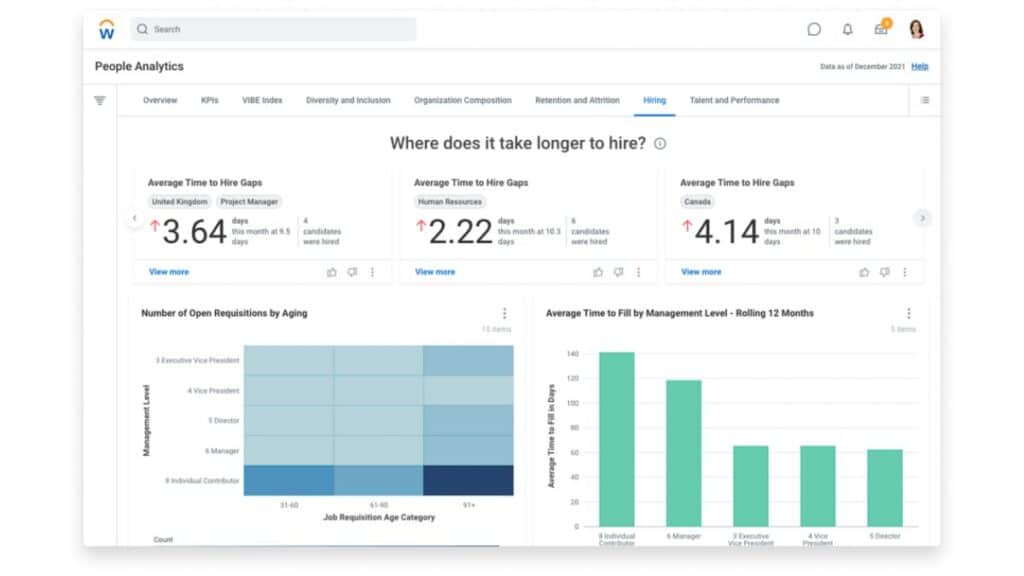Click the Search input field
The image size is (1024, 576).
(273, 29)
